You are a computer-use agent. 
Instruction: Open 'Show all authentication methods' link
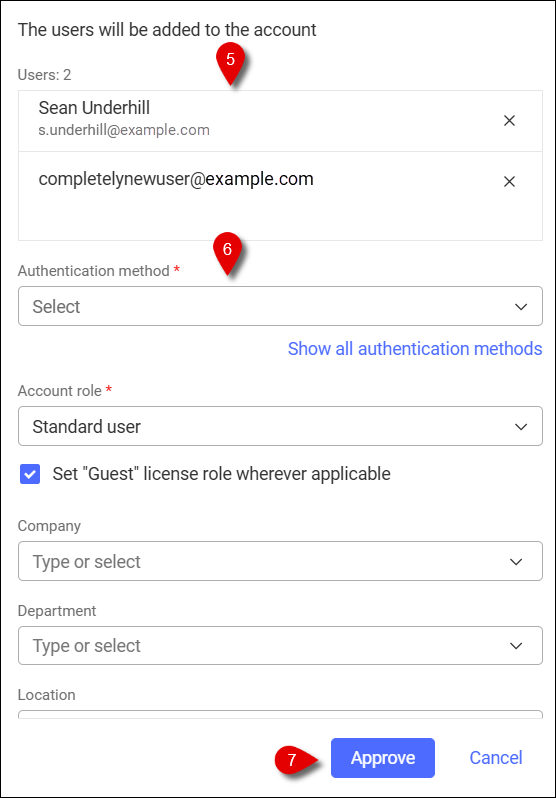coord(415,349)
